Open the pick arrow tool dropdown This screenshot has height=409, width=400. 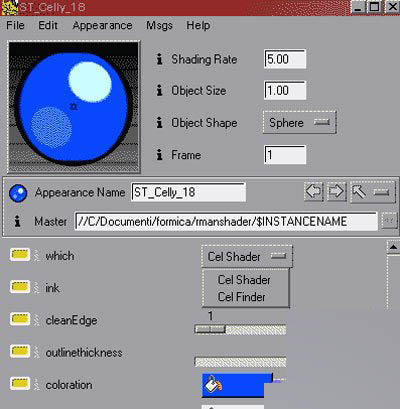tap(373, 192)
